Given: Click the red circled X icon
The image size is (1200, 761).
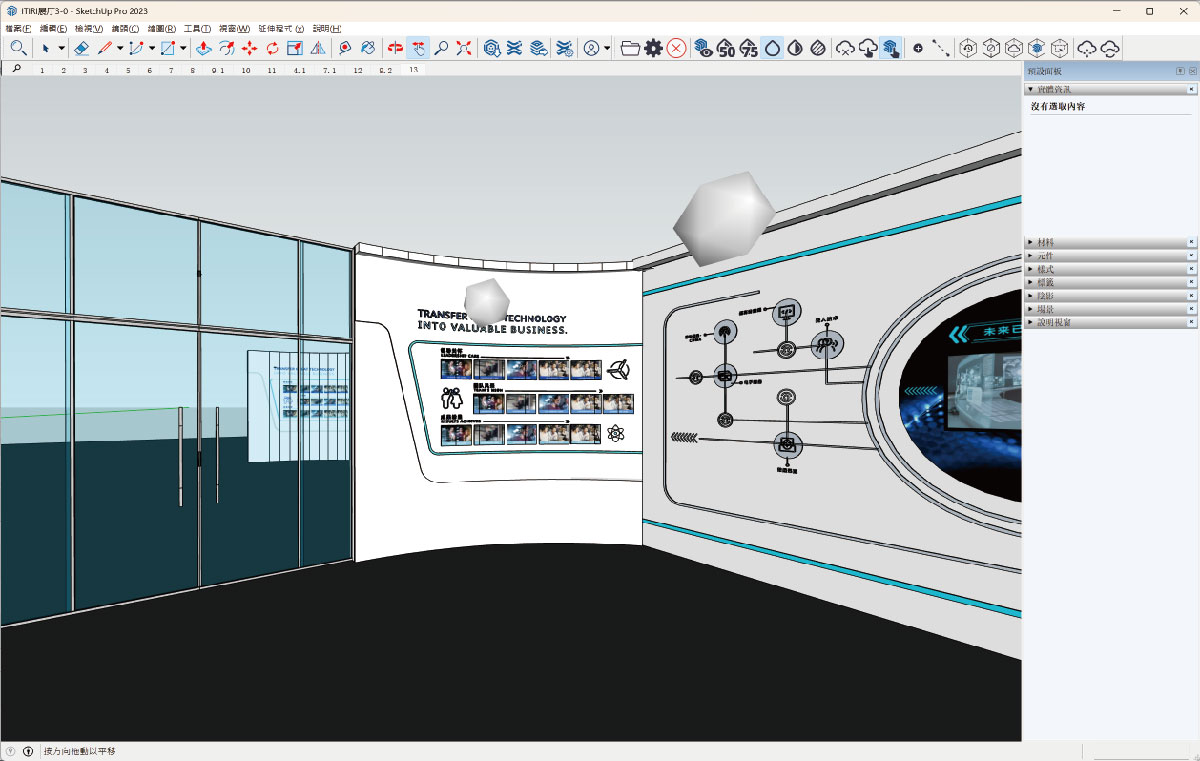Looking at the screenshot, I should (676, 48).
